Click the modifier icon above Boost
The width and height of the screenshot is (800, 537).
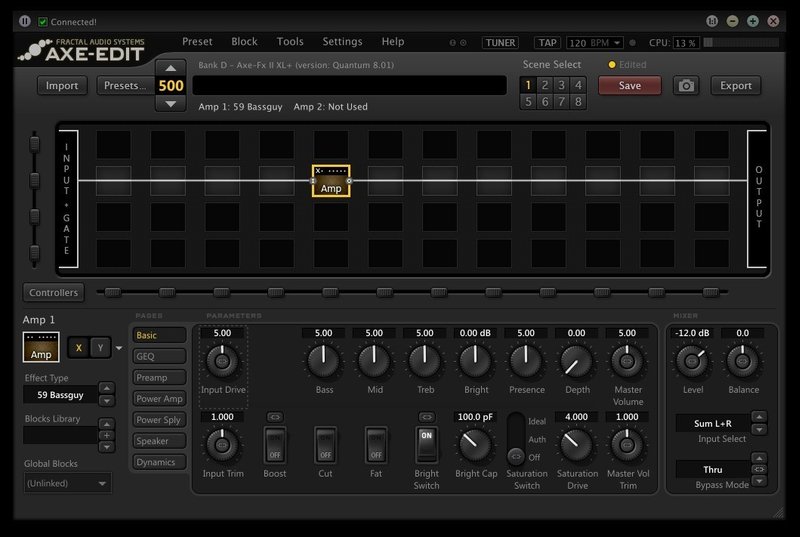pos(274,417)
